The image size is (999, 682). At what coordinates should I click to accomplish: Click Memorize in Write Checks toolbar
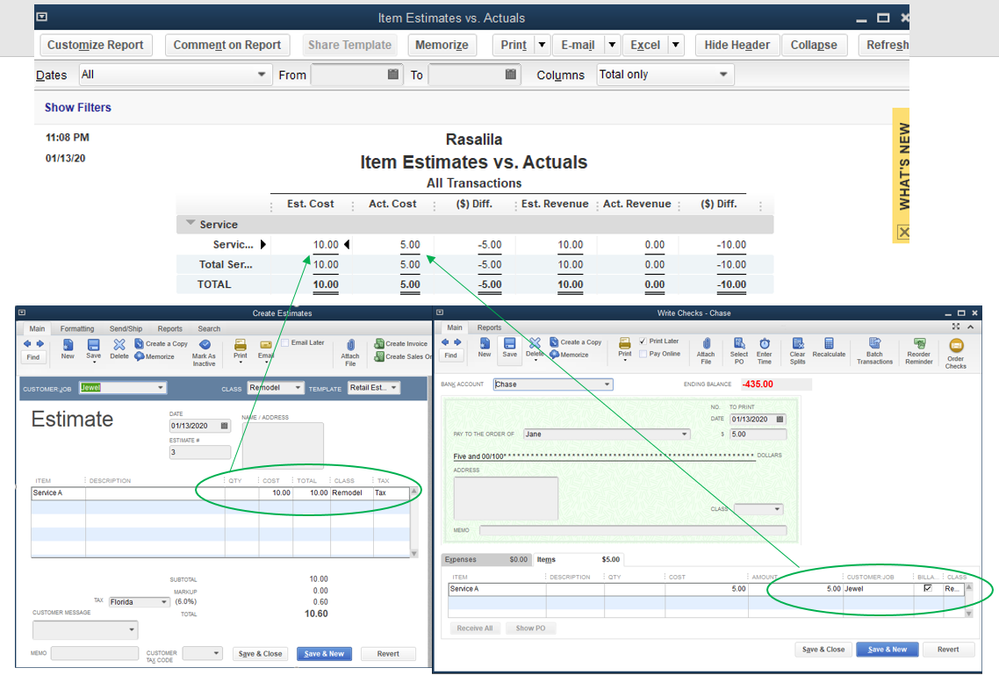coord(569,354)
